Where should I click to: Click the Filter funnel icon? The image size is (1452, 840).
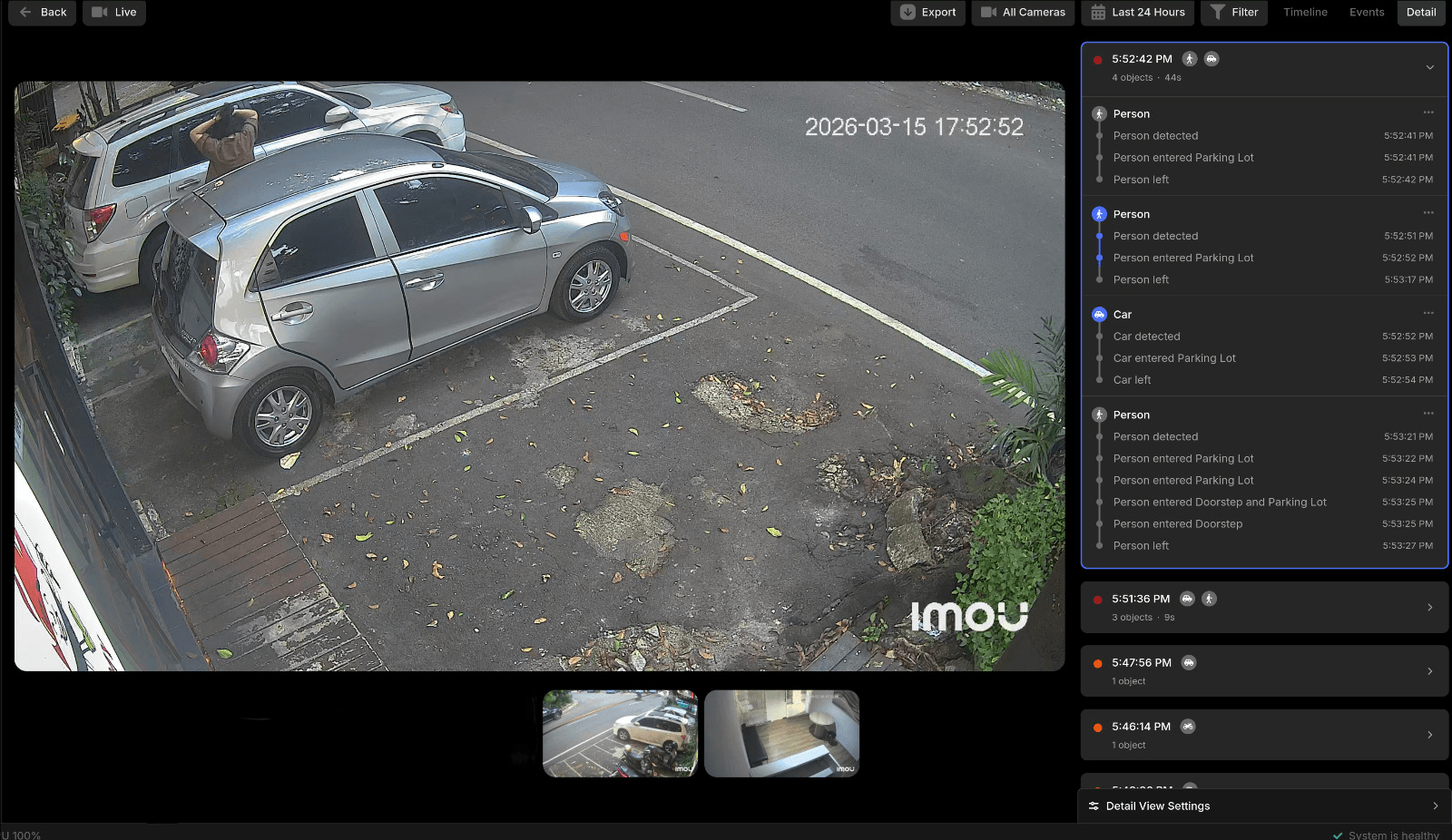[x=1218, y=13]
